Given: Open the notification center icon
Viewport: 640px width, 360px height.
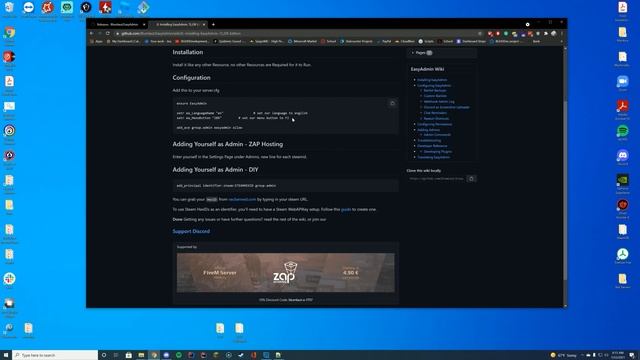Looking at the screenshot, I should (x=632, y=355).
